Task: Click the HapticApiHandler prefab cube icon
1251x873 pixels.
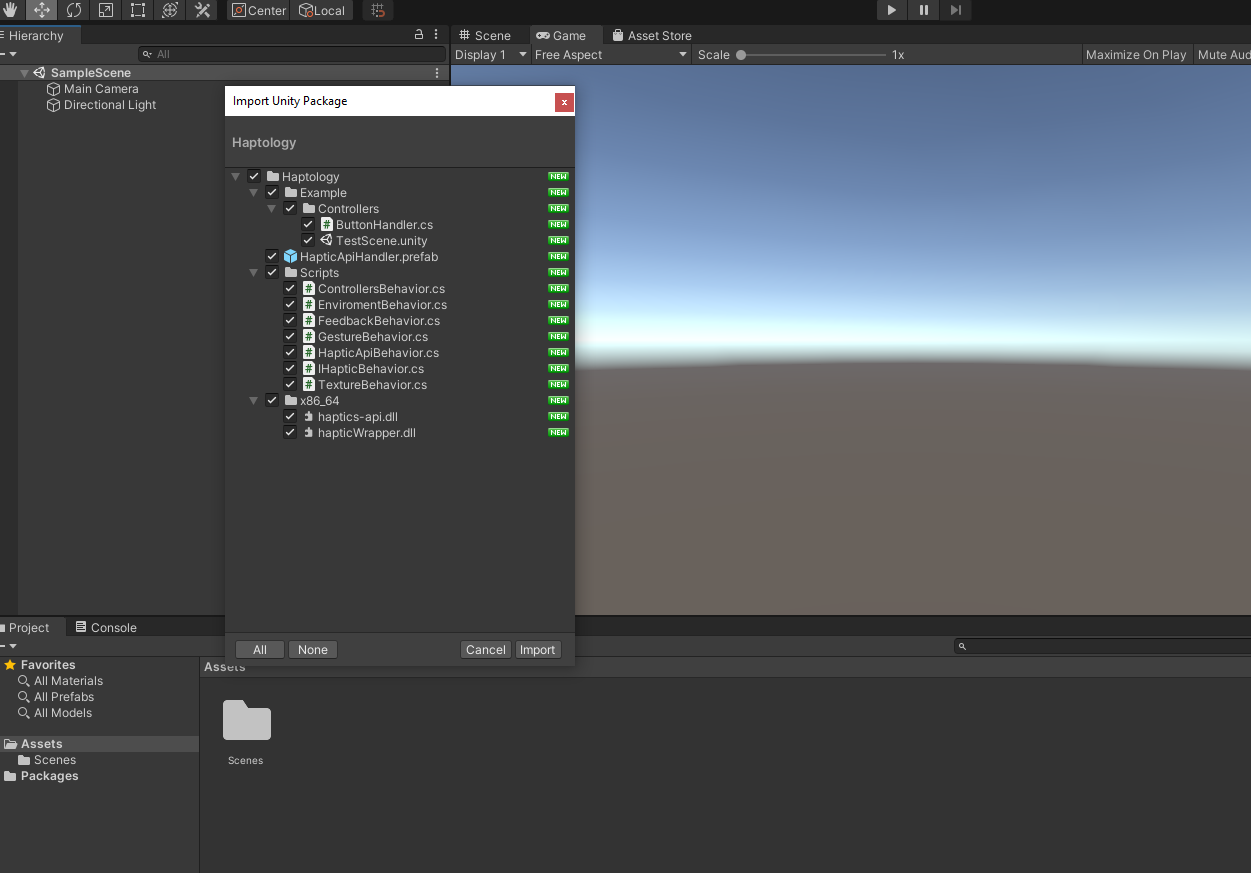Action: [x=290, y=257]
